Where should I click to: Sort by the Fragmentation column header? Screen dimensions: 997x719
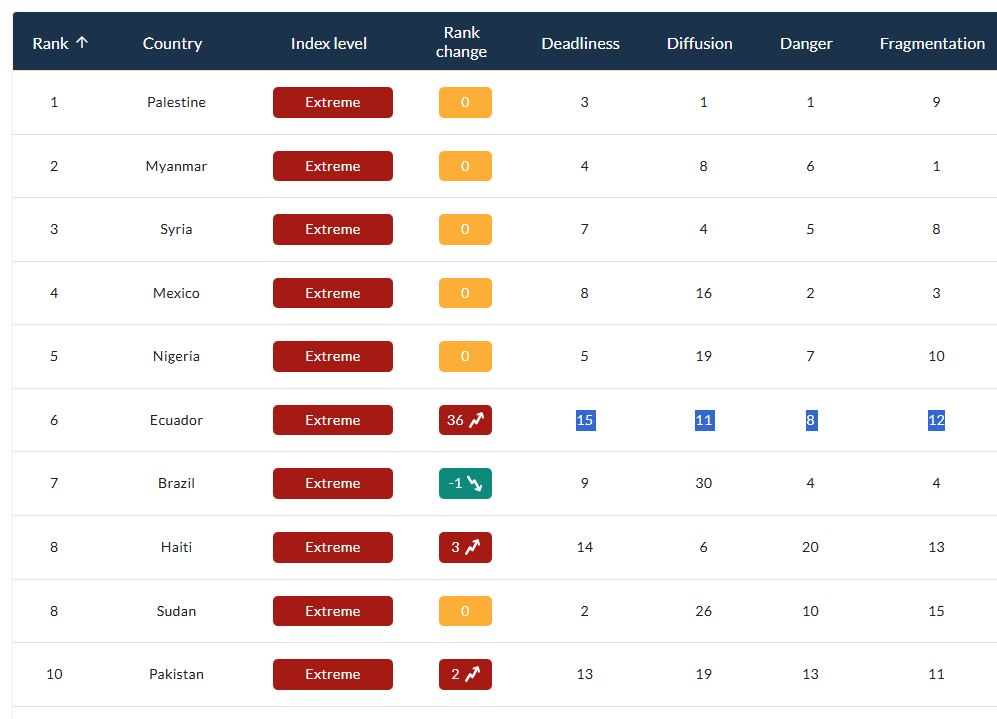932,43
